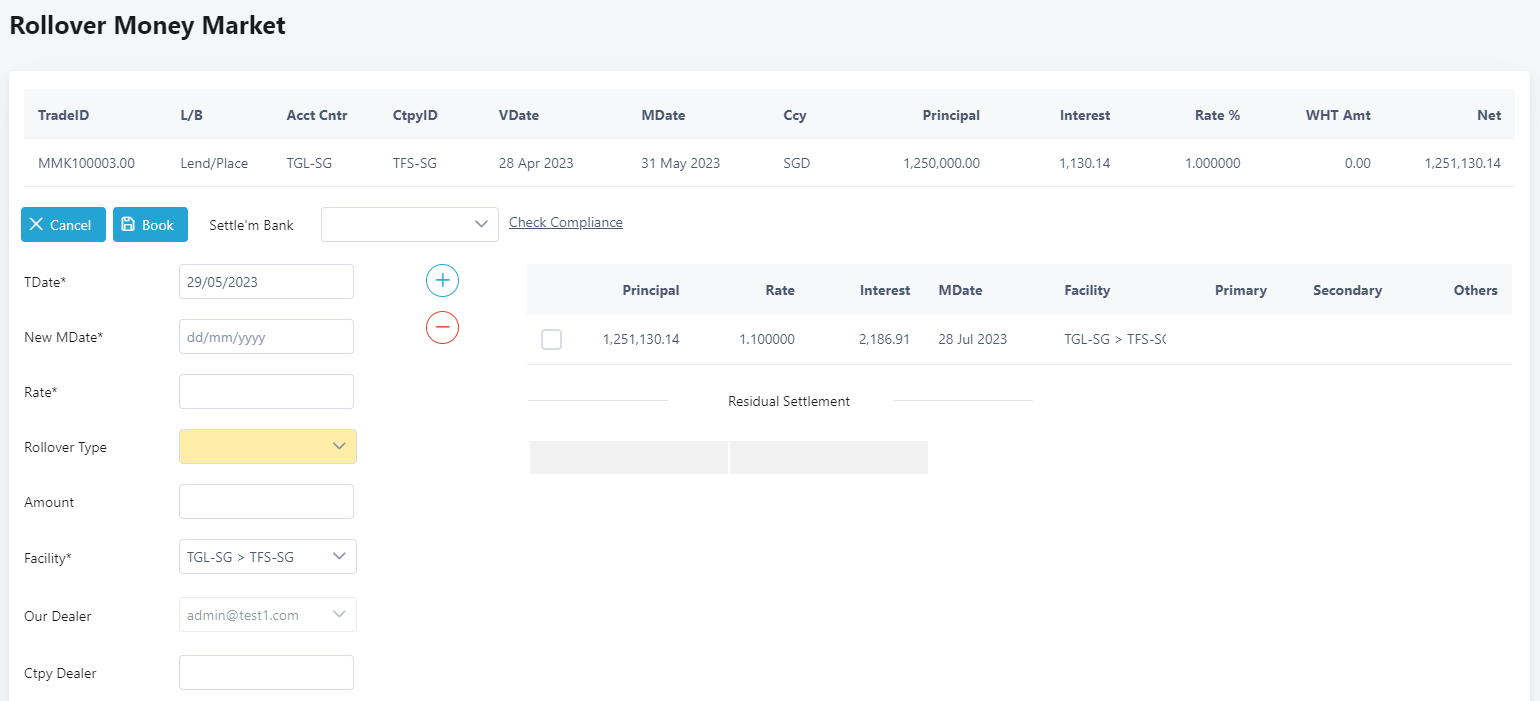The width and height of the screenshot is (1540, 701).
Task: Click the blue plus circle icon
Action: 442,281
